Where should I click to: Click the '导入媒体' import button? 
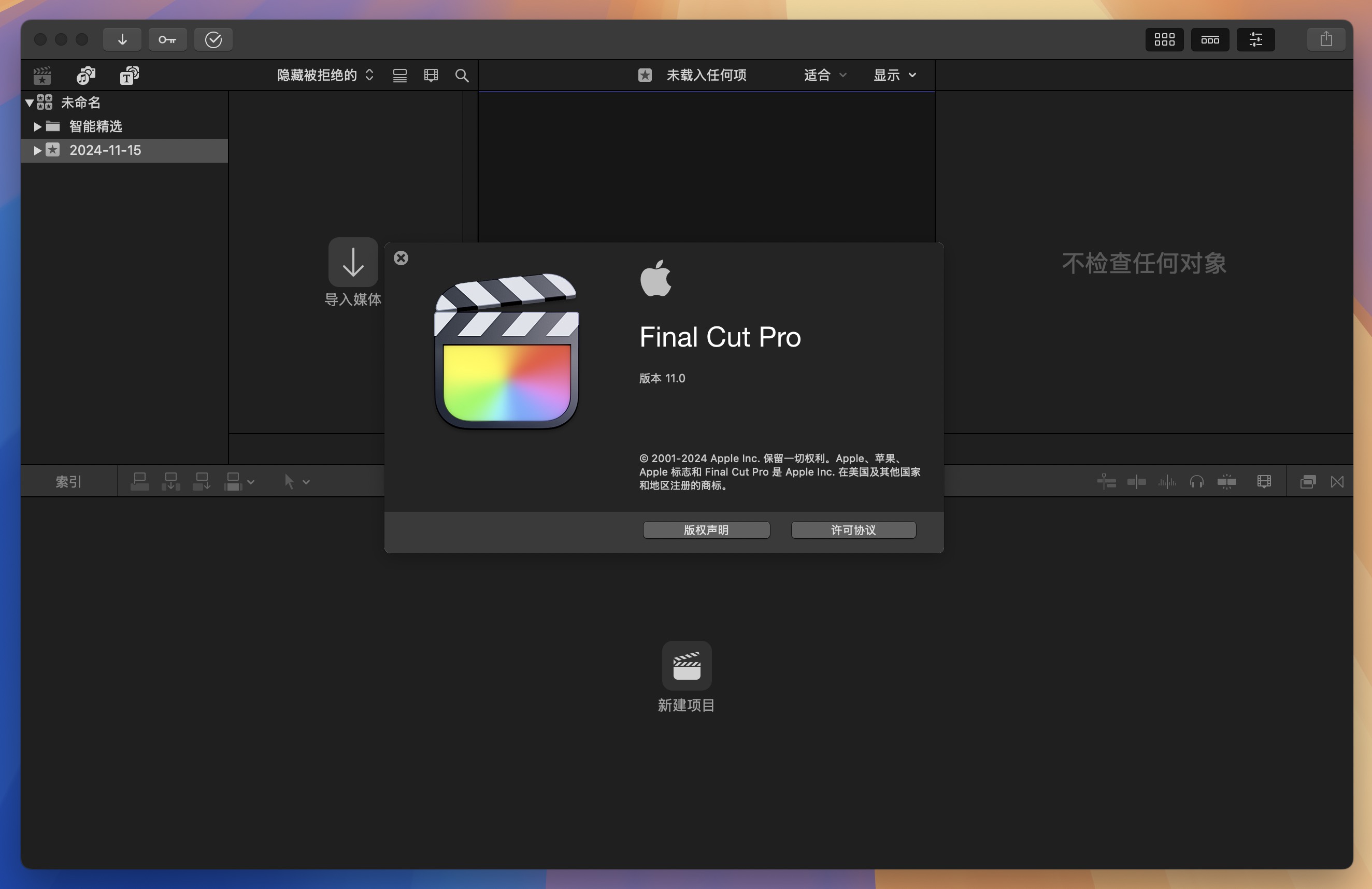point(353,271)
